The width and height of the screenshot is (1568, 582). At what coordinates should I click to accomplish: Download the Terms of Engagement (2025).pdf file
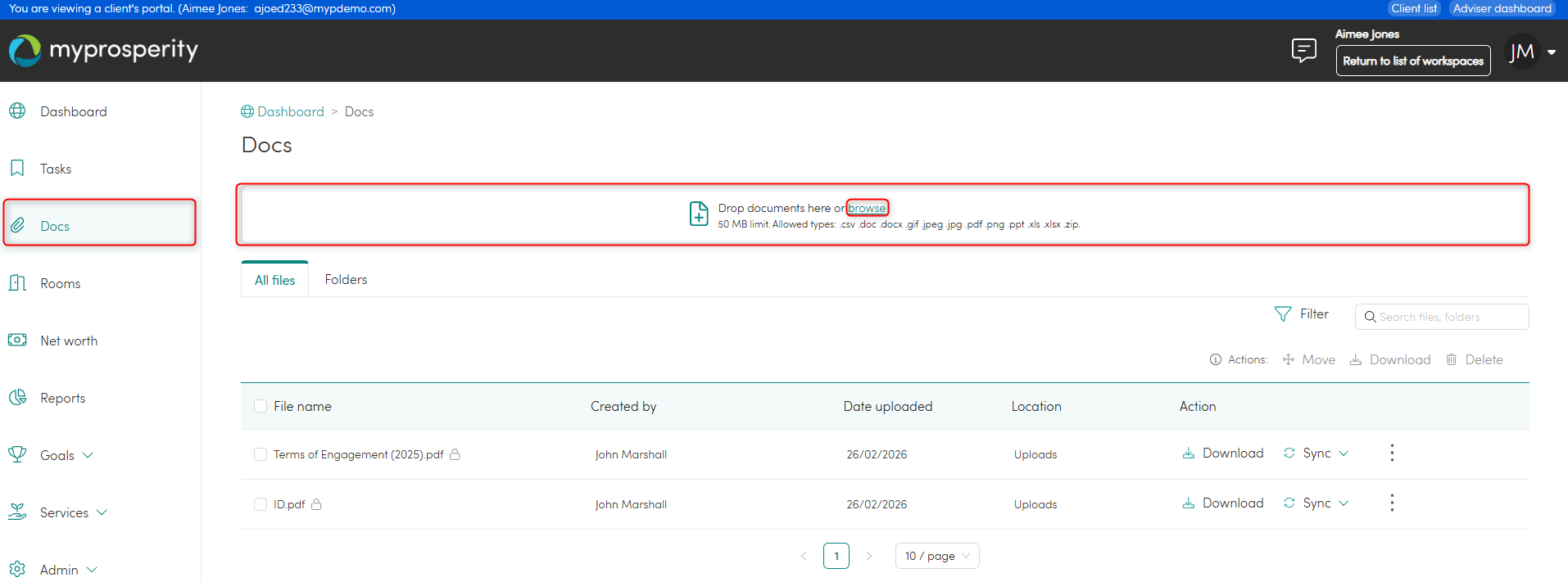[1223, 453]
